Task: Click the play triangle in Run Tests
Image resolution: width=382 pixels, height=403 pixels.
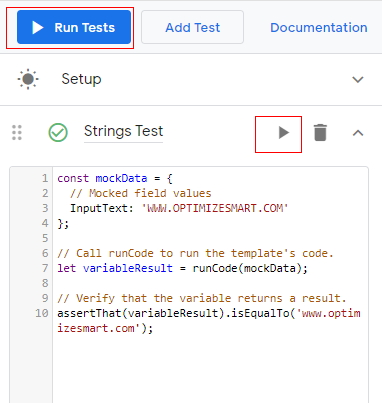Action: [x=38, y=27]
